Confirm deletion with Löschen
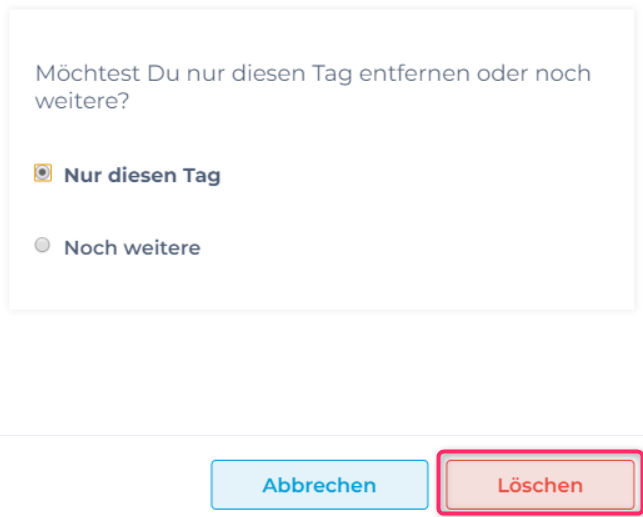This screenshot has height=517, width=643. pos(539,485)
